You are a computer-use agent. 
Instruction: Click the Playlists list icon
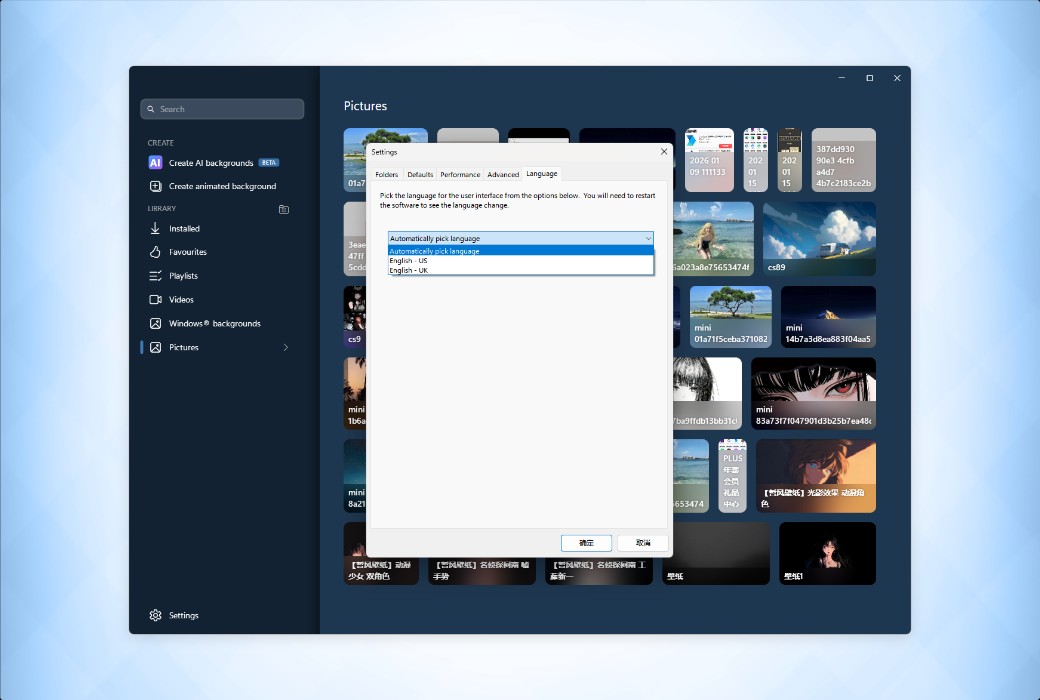[x=155, y=276]
